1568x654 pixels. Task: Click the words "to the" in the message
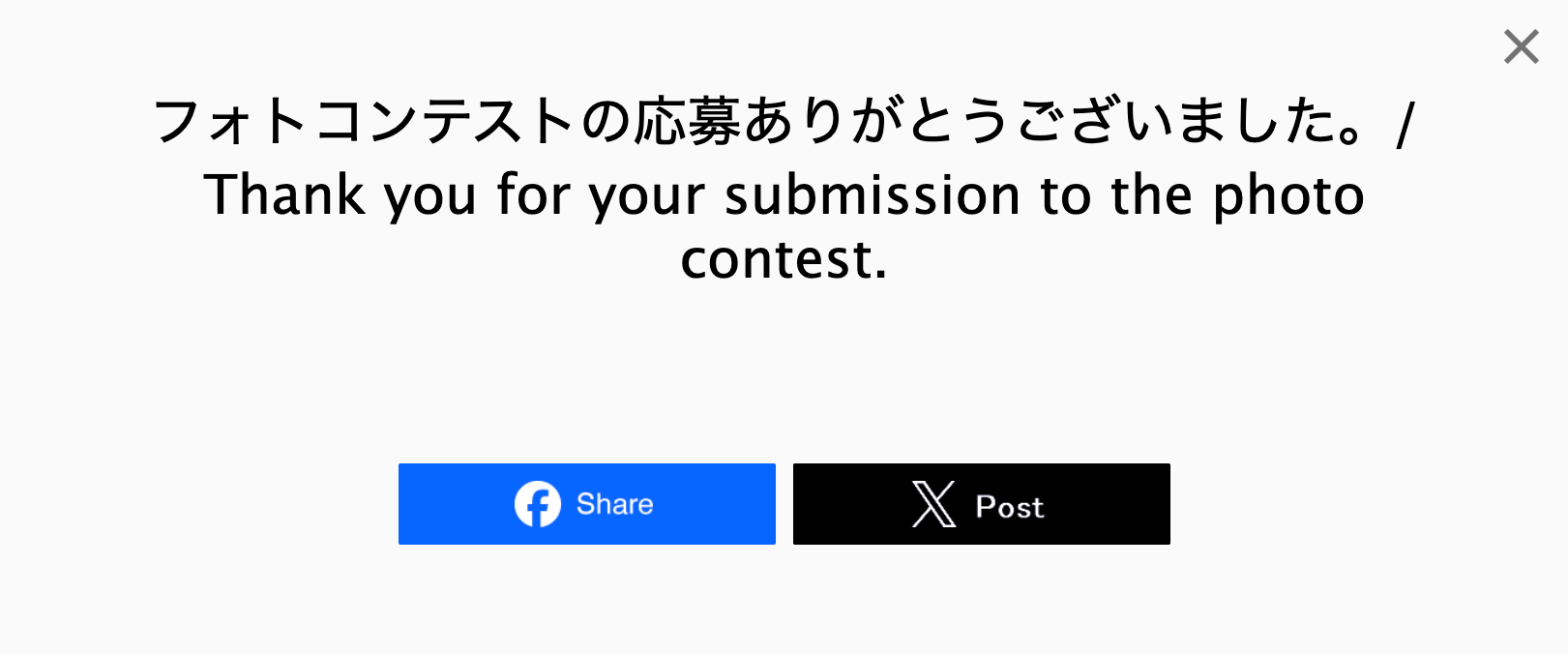[1117, 195]
